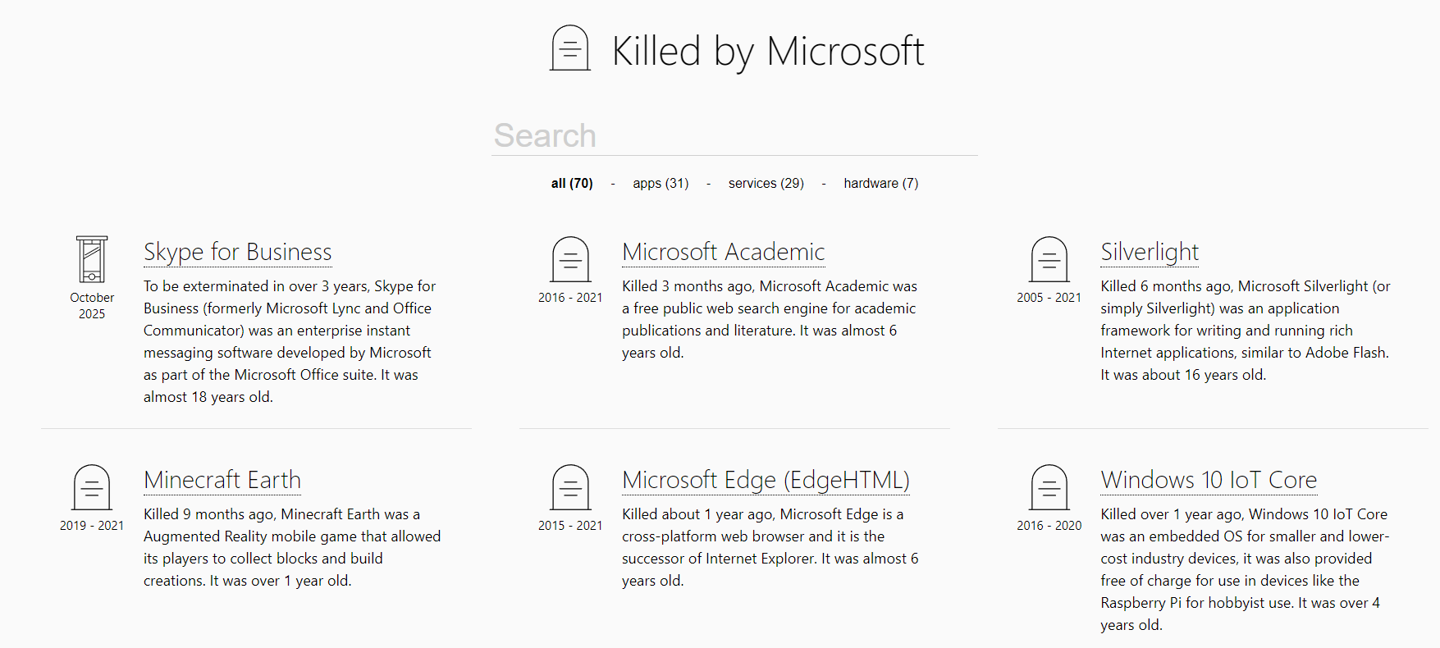
Task: Show only services (29)
Action: [x=766, y=183]
